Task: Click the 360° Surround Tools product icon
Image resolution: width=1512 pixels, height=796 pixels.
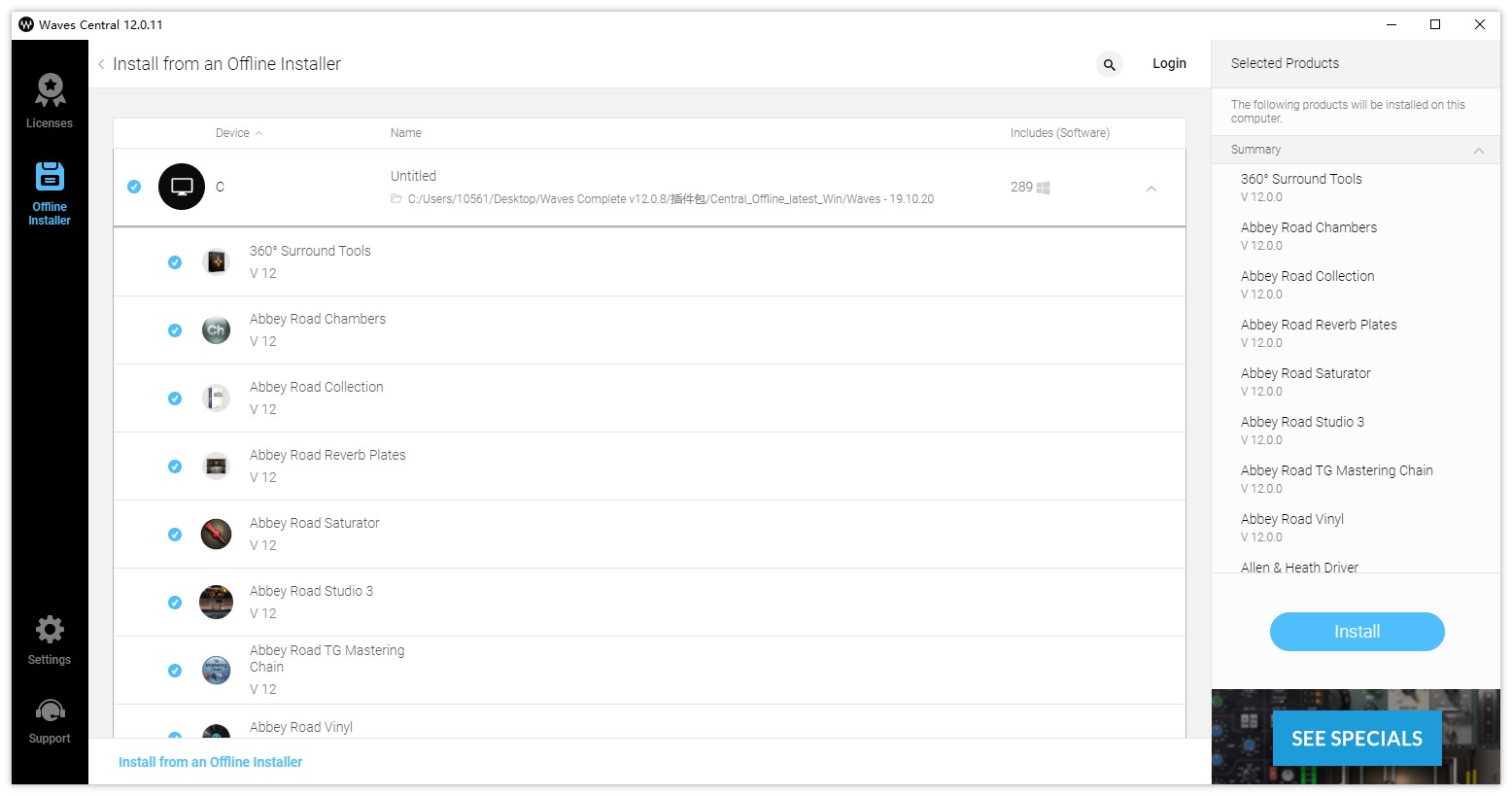Action: tap(217, 261)
